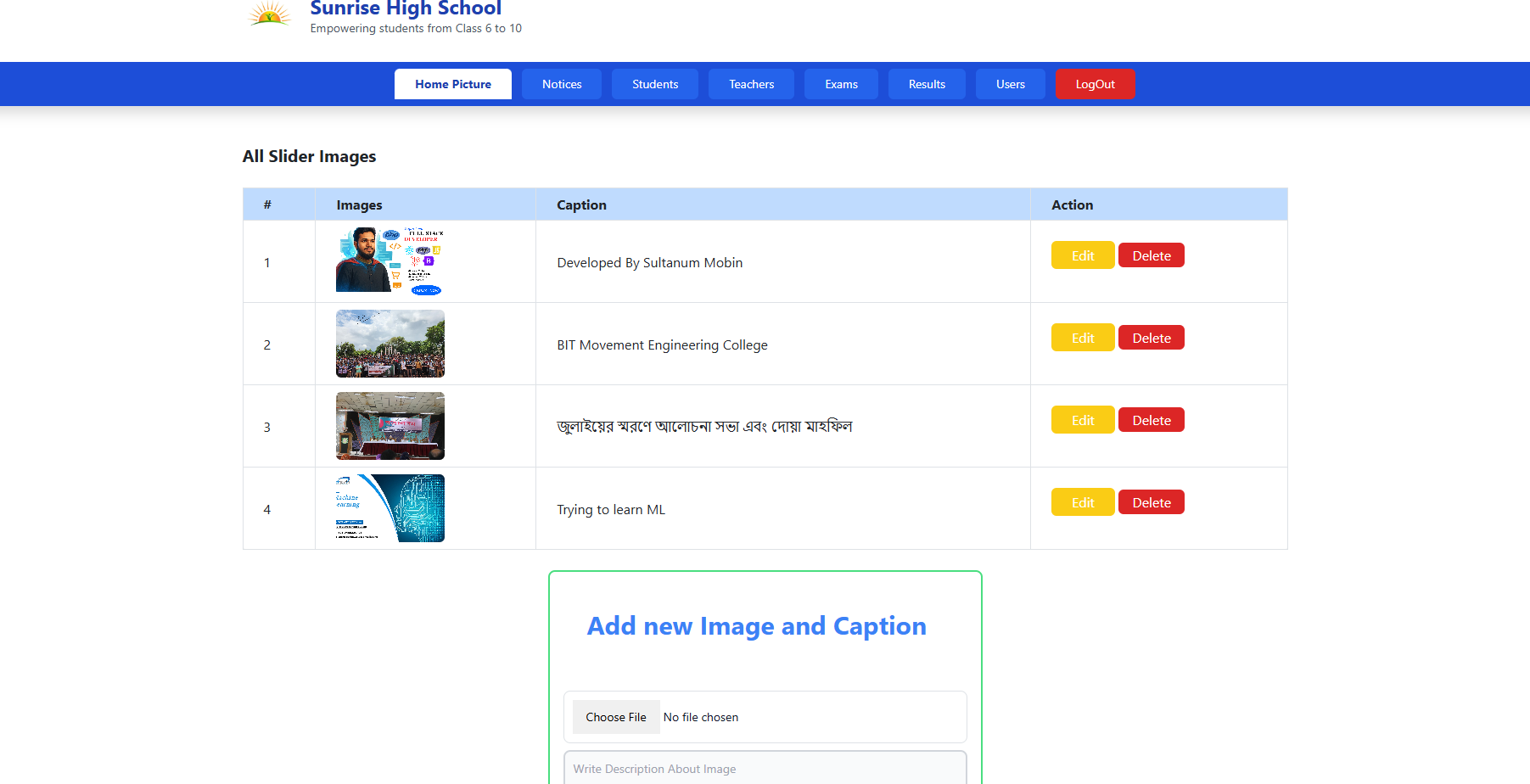
Task: Focus the Write Description About Image field
Action: (765, 769)
